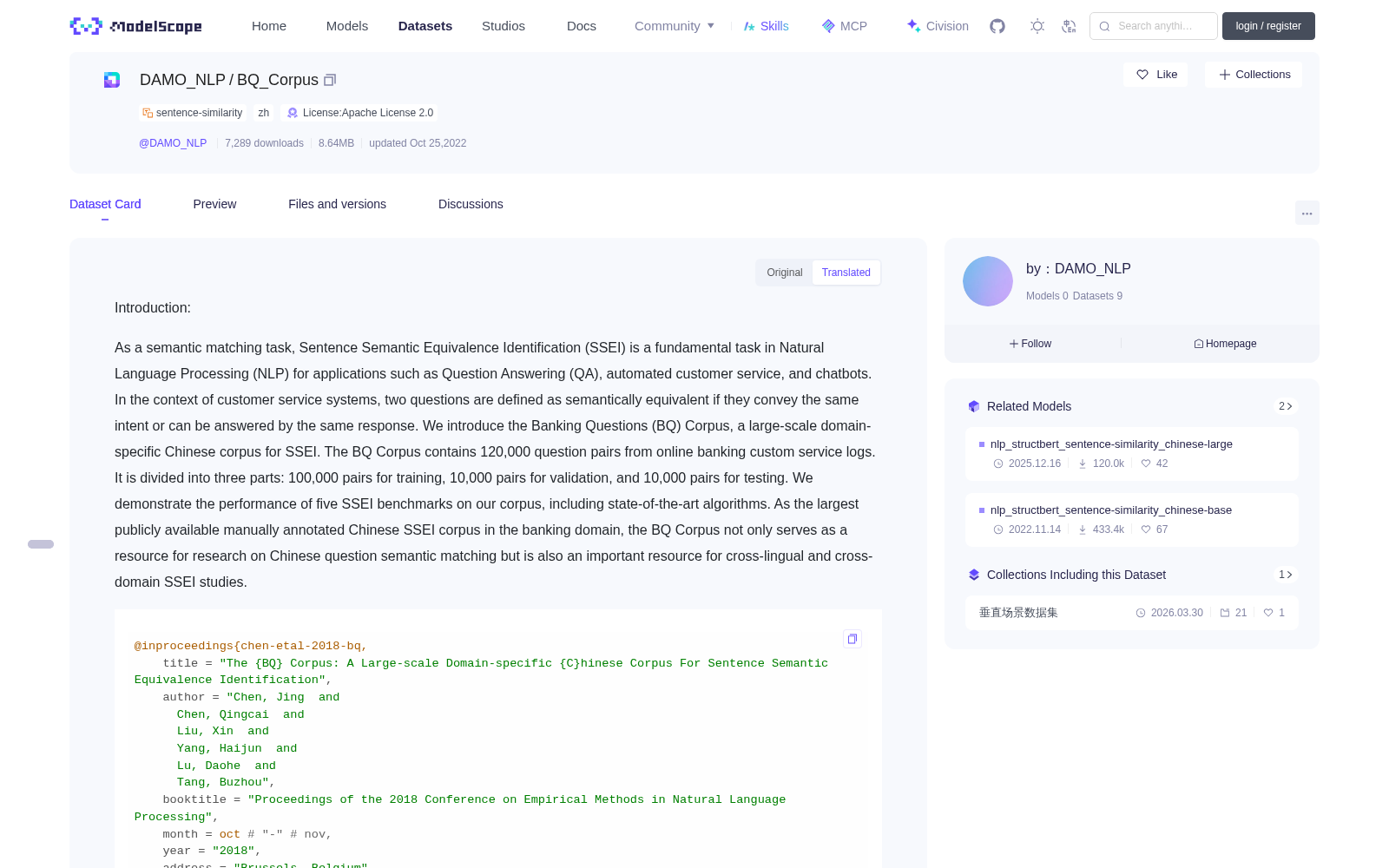Viewport: 1389px width, 868px height.
Task: Open nlp_structbert_sentence-similarity_chinese-base model
Action: 1132,520
